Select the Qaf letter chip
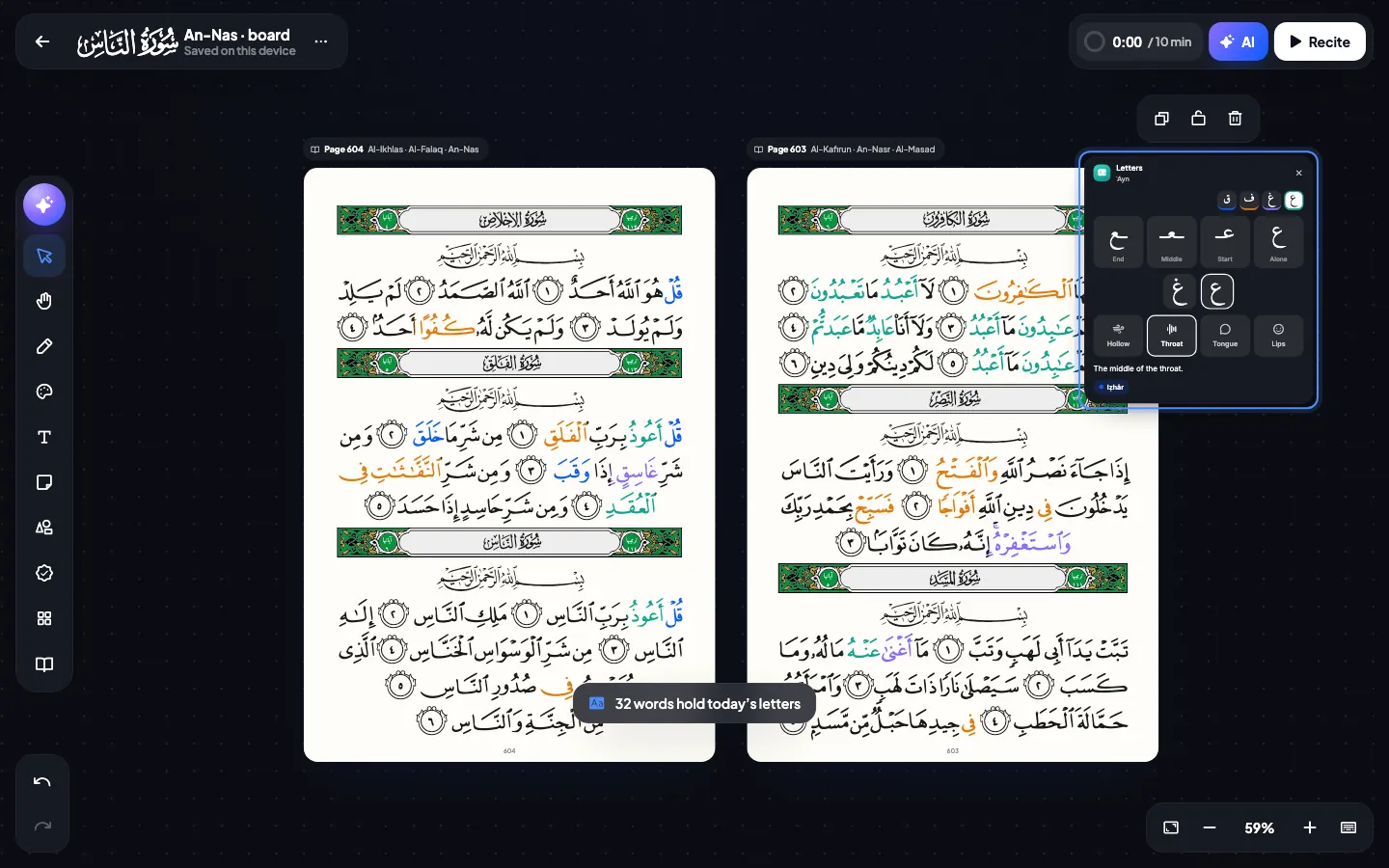 pos(1227,200)
